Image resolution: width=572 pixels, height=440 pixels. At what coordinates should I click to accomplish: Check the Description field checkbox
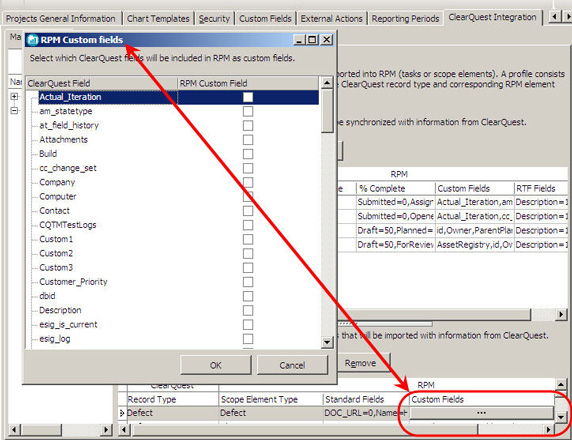(x=248, y=310)
